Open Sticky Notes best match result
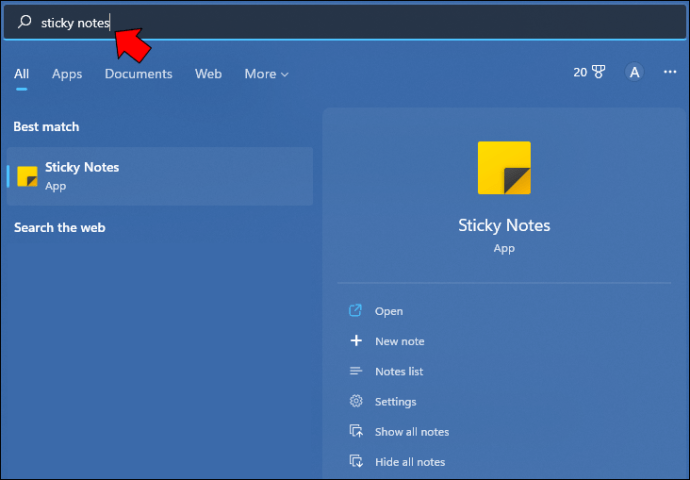Screen dimensions: 690x480 (160, 176)
